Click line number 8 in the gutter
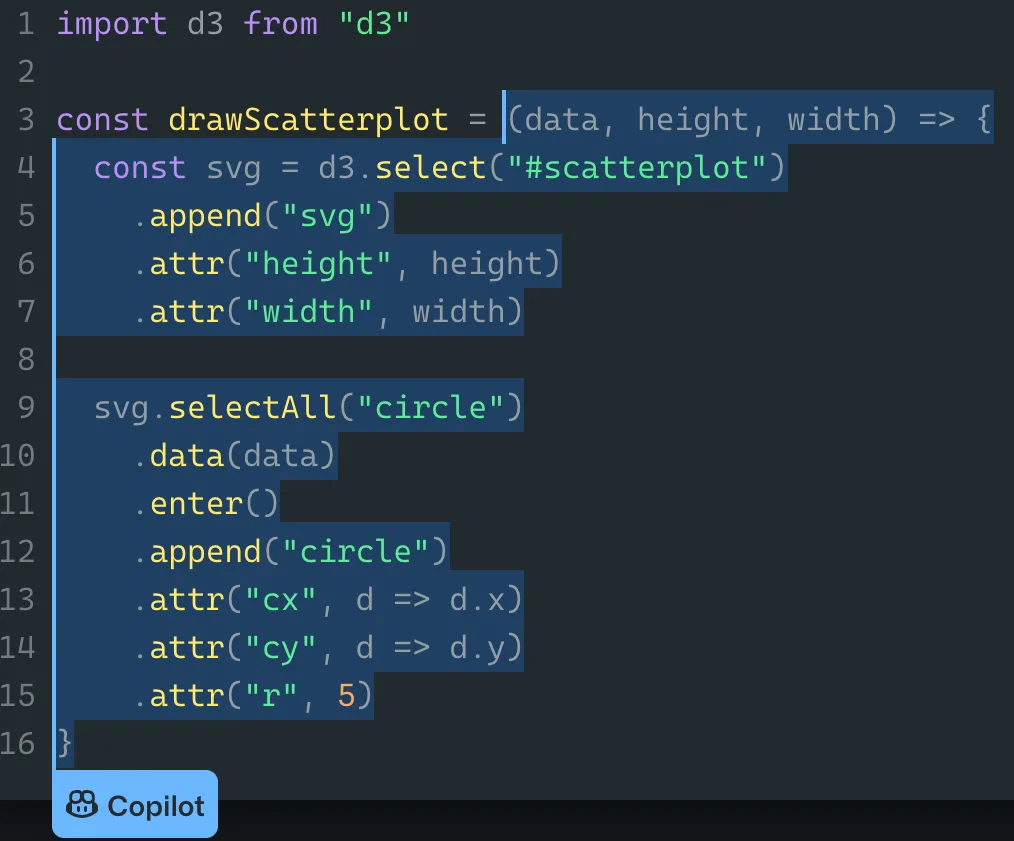The image size is (1014, 841). pos(26,360)
